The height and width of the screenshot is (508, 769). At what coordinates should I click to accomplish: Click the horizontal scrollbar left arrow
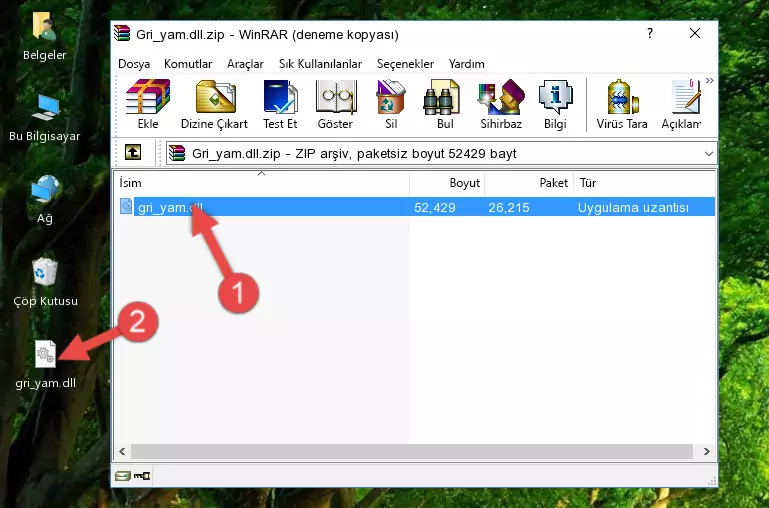point(122,451)
